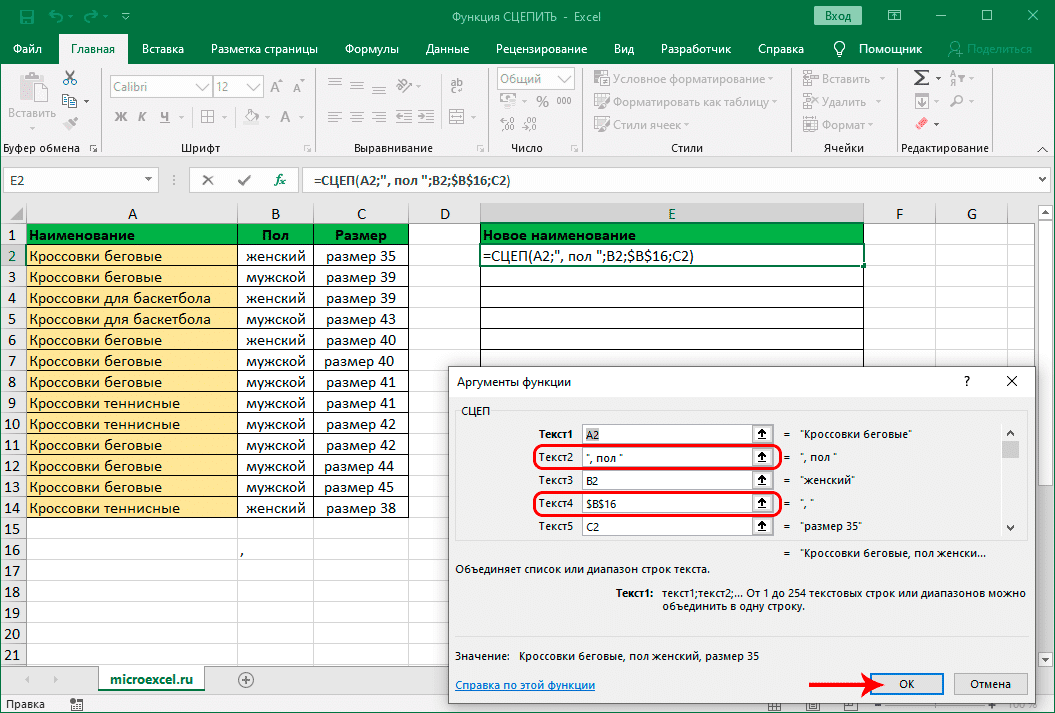Open the Name Box dropdown next to E2
This screenshot has width=1055, height=713.
click(148, 181)
